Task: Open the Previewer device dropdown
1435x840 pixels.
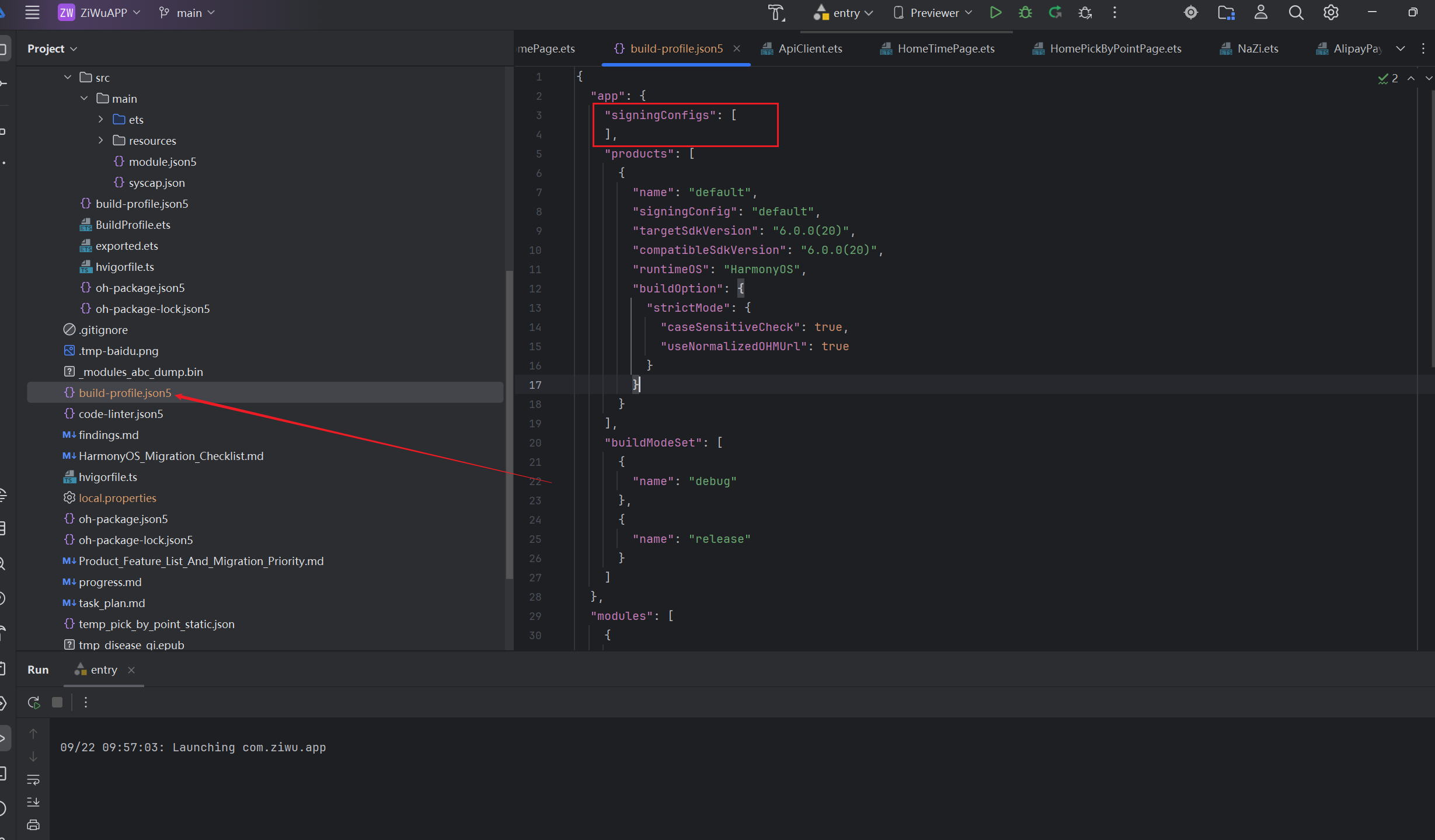Action: pyautogui.click(x=933, y=12)
